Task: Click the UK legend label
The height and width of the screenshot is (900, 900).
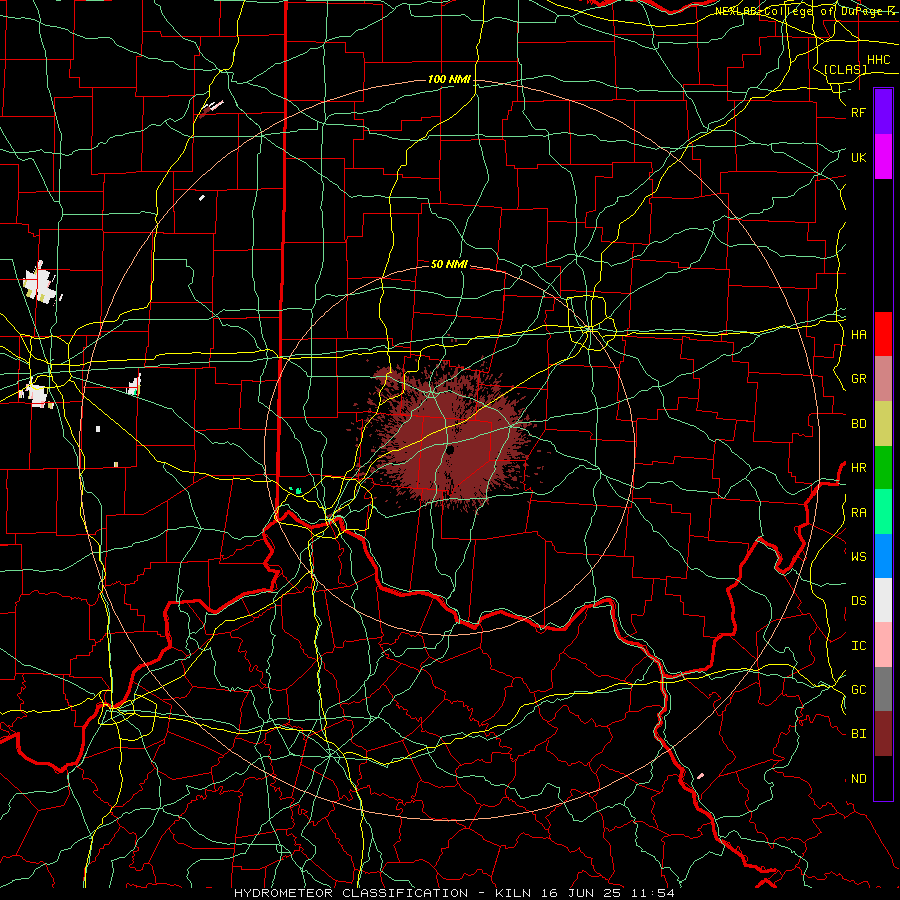Action: tap(858, 157)
